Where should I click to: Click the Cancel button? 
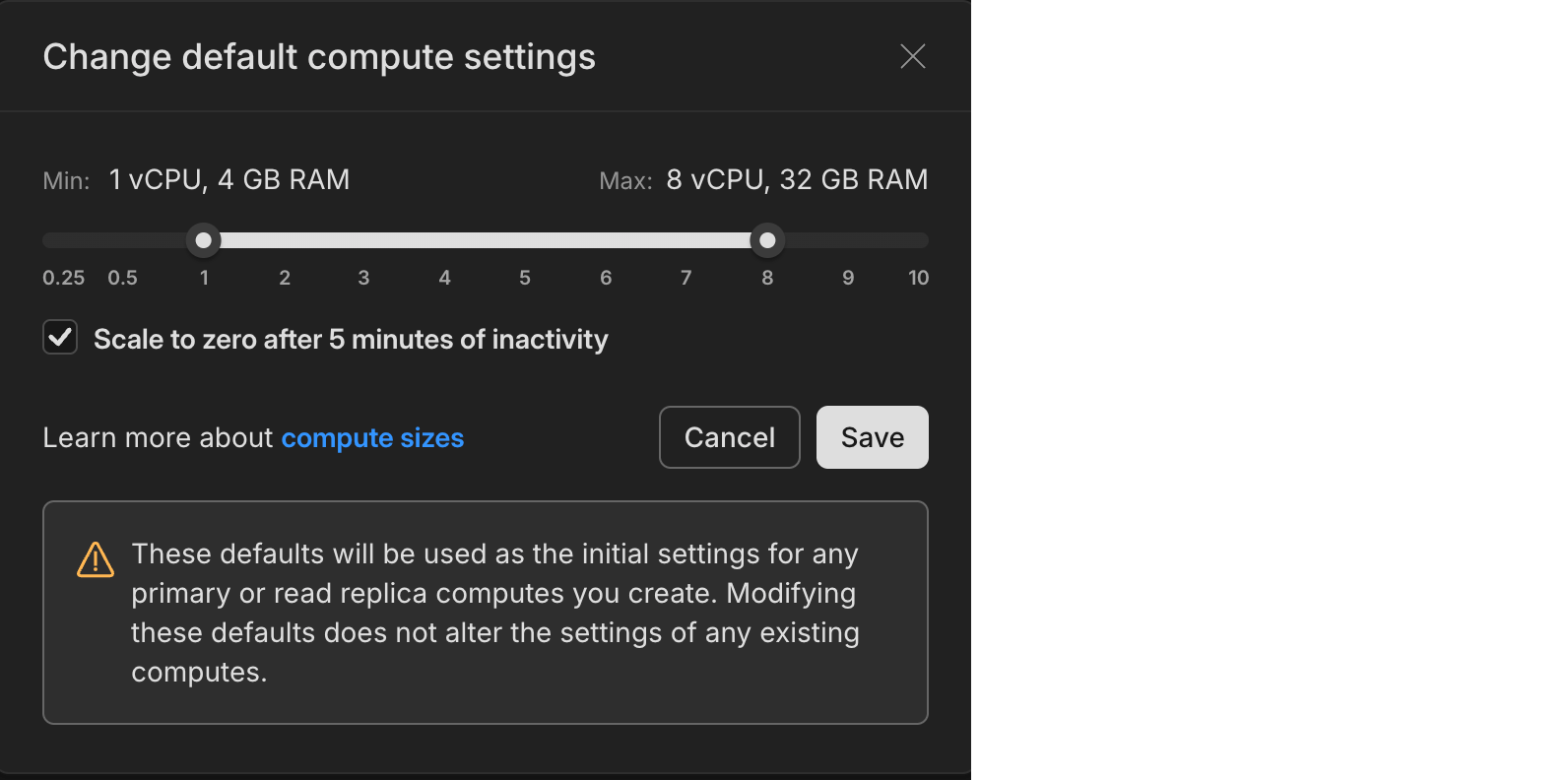coord(729,437)
